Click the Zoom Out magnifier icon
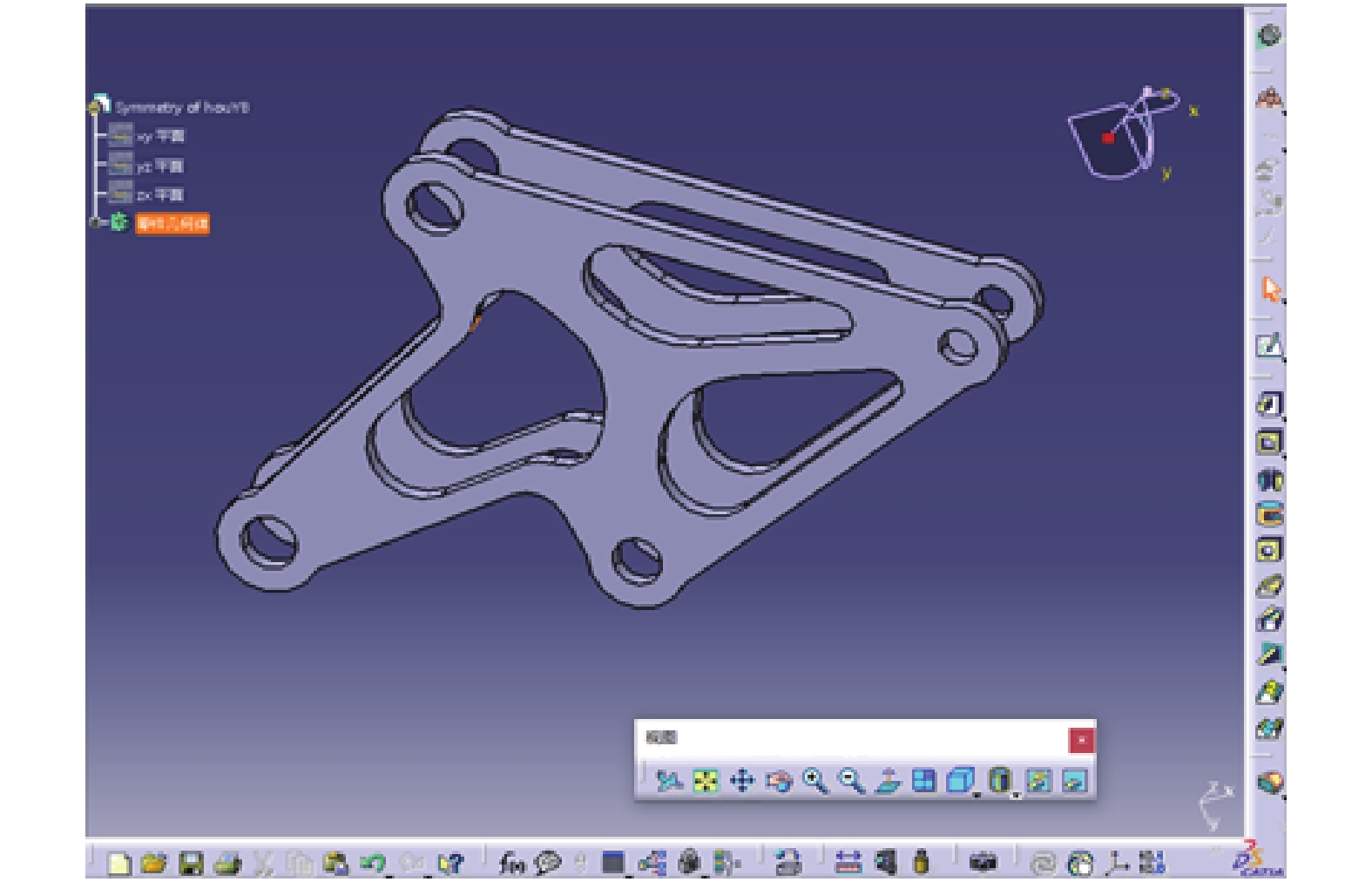Image resolution: width=1372 pixels, height=882 pixels. [x=850, y=780]
